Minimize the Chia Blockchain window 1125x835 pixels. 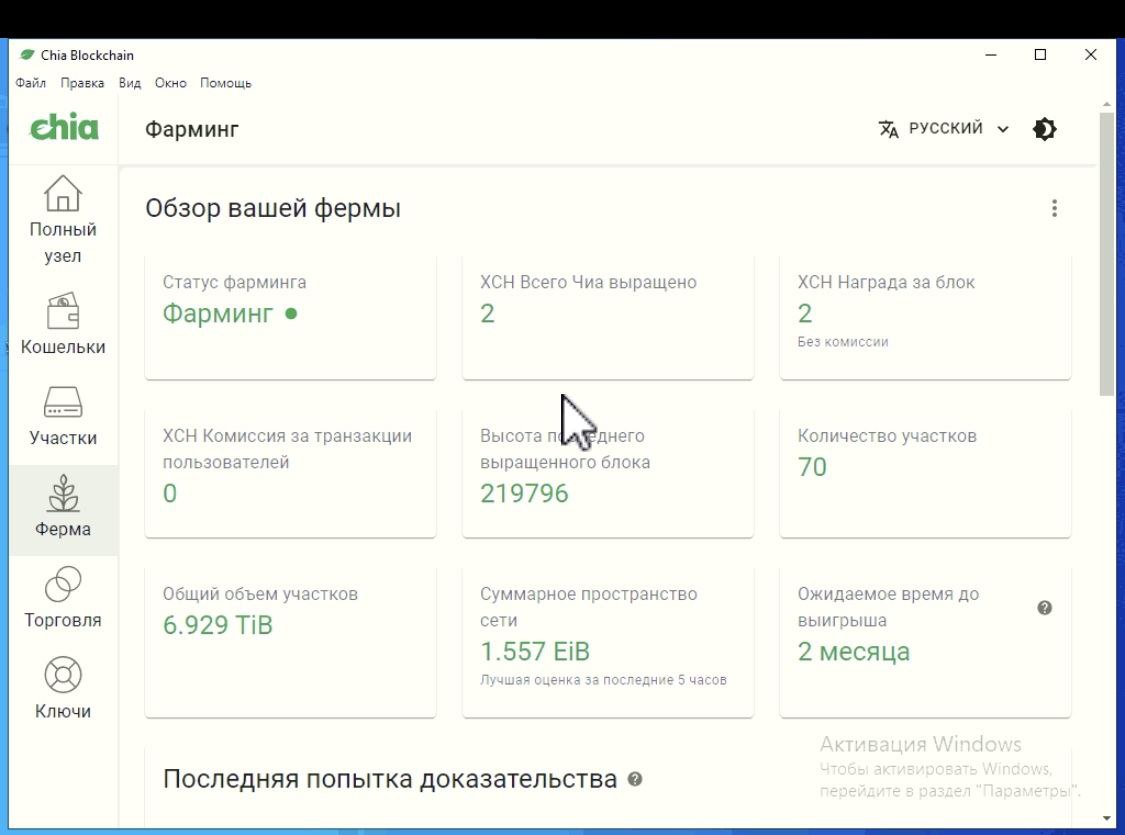click(991, 55)
